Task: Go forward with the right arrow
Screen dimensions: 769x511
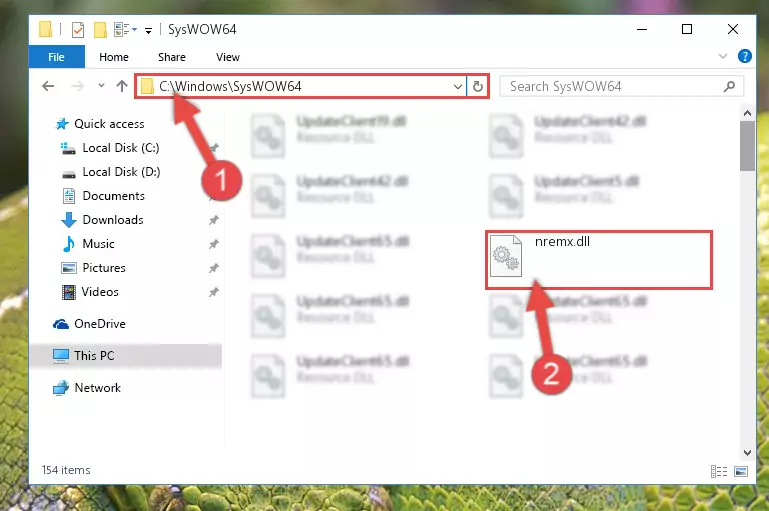Action: point(77,86)
